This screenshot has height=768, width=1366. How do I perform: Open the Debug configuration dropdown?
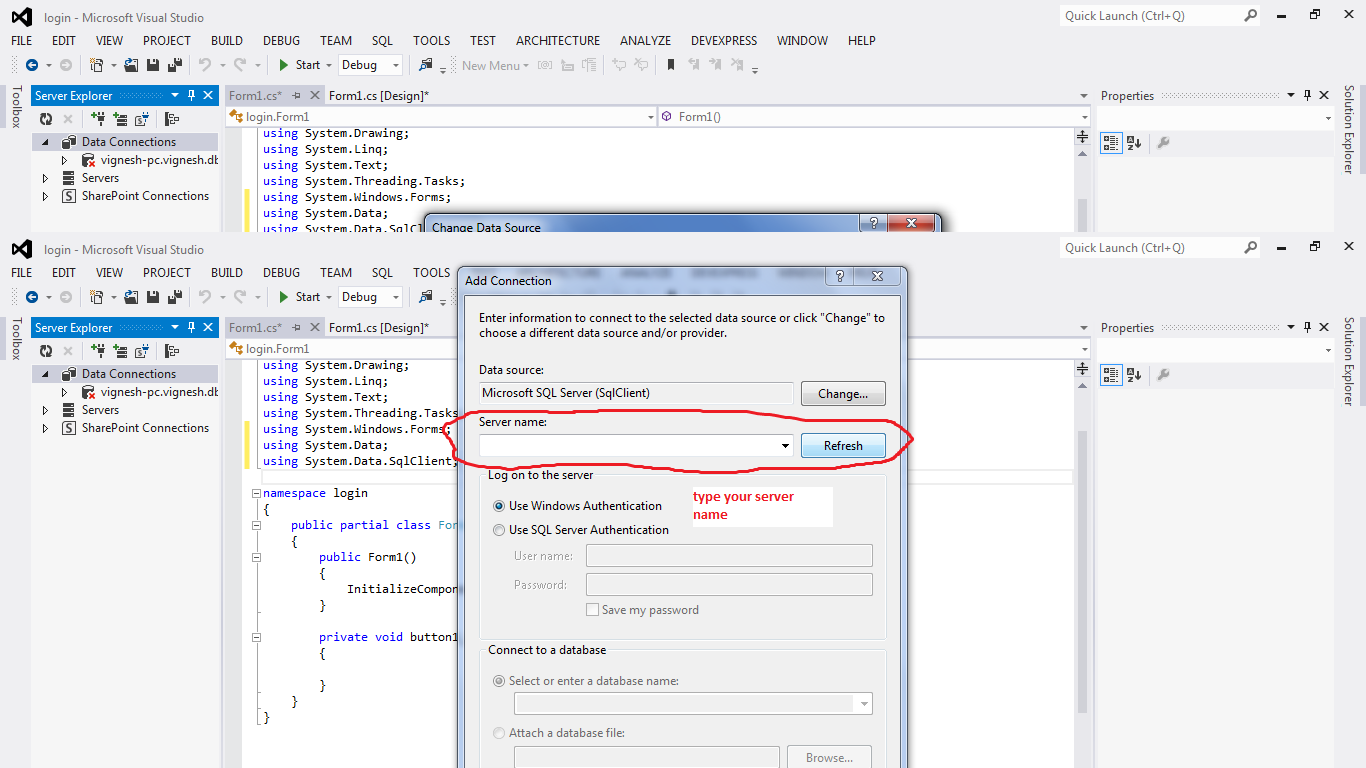393,296
